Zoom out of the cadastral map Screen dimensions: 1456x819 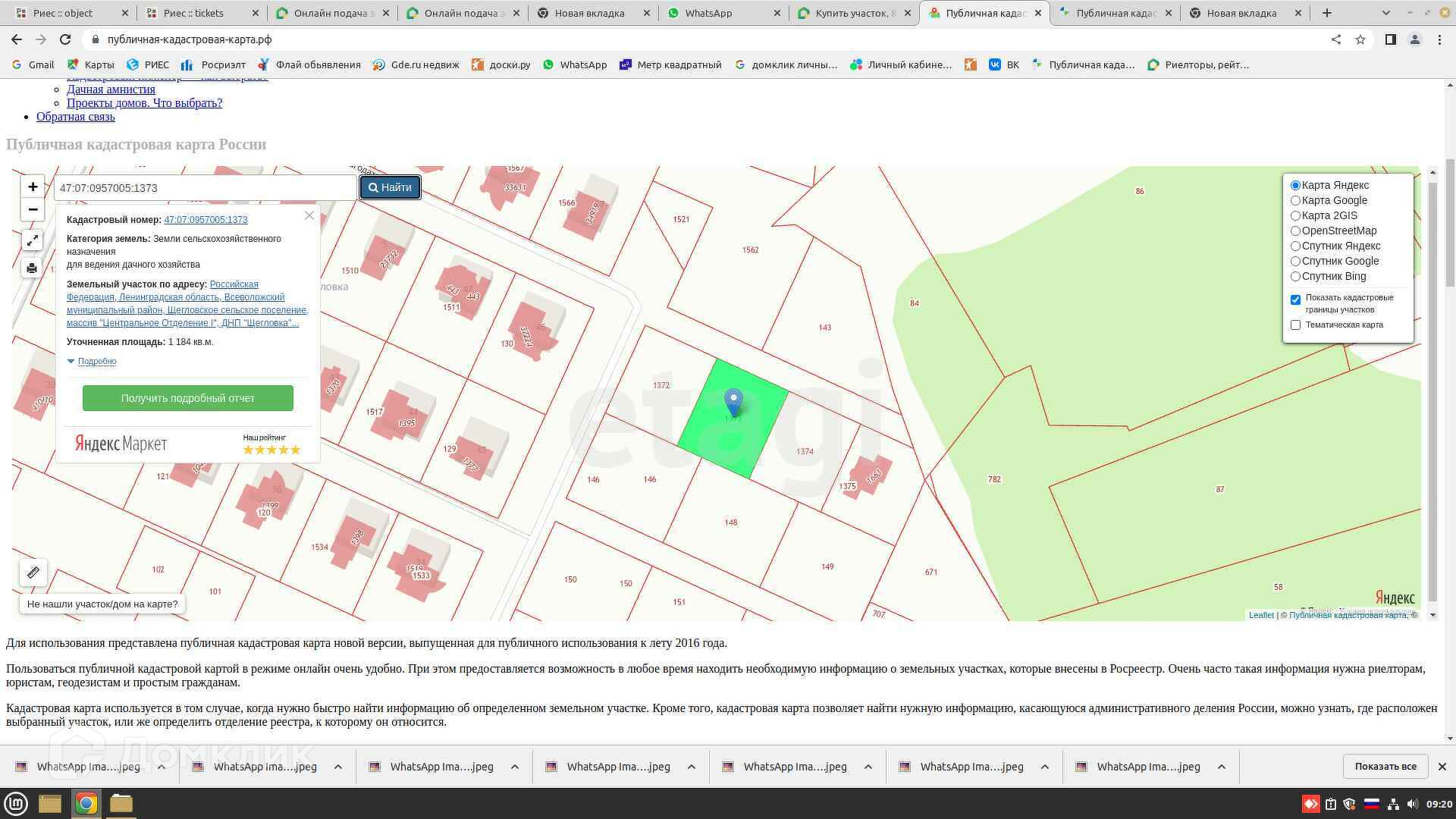tap(33, 209)
